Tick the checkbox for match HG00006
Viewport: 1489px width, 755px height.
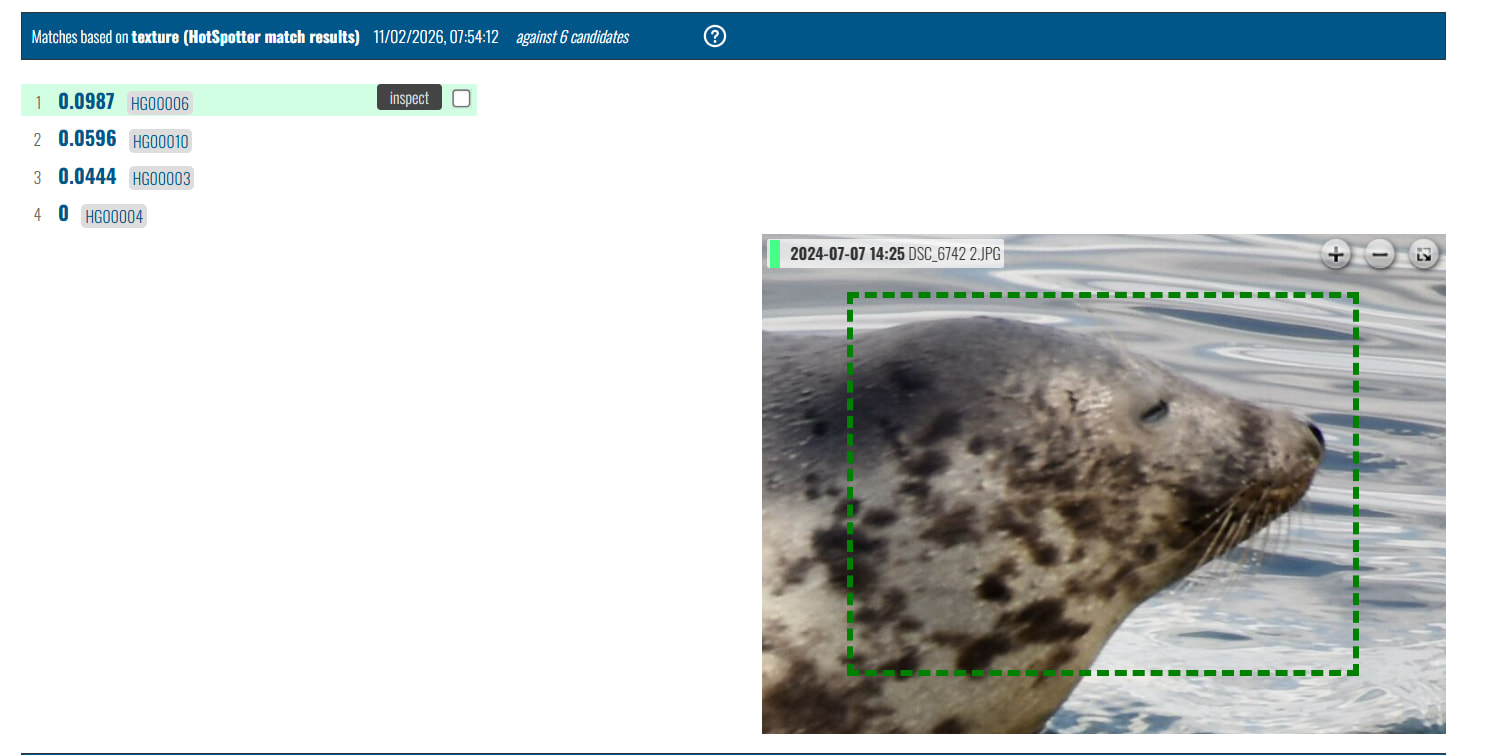click(x=461, y=98)
